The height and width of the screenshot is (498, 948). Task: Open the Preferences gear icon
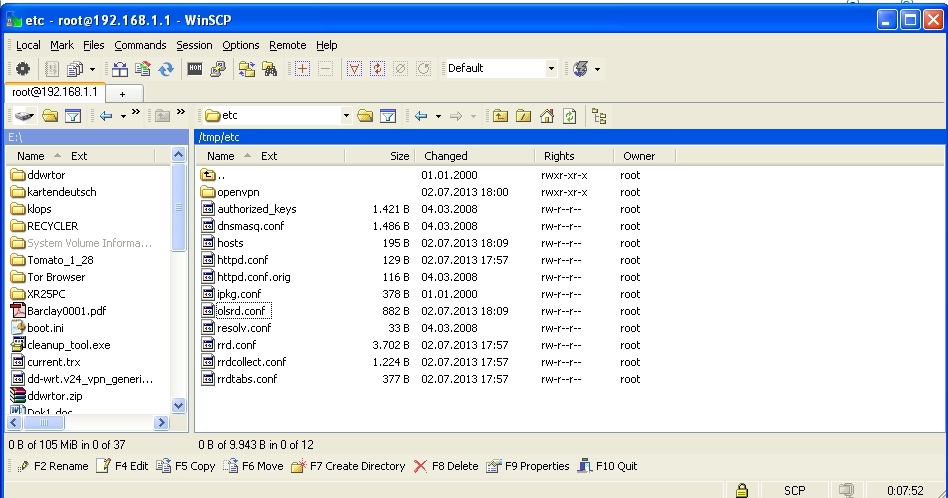23,69
